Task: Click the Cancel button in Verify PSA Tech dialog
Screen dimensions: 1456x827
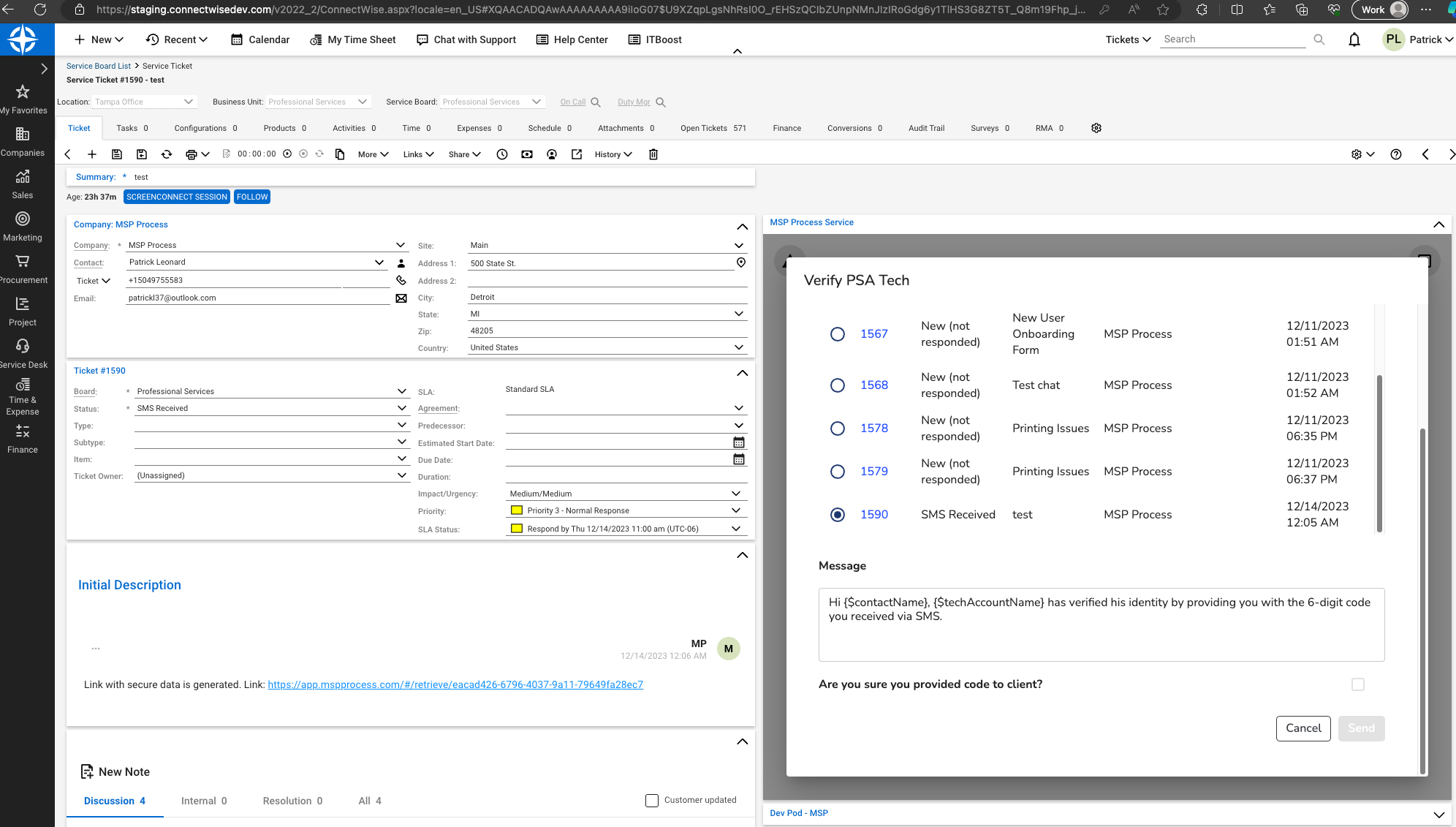Action: (1303, 728)
